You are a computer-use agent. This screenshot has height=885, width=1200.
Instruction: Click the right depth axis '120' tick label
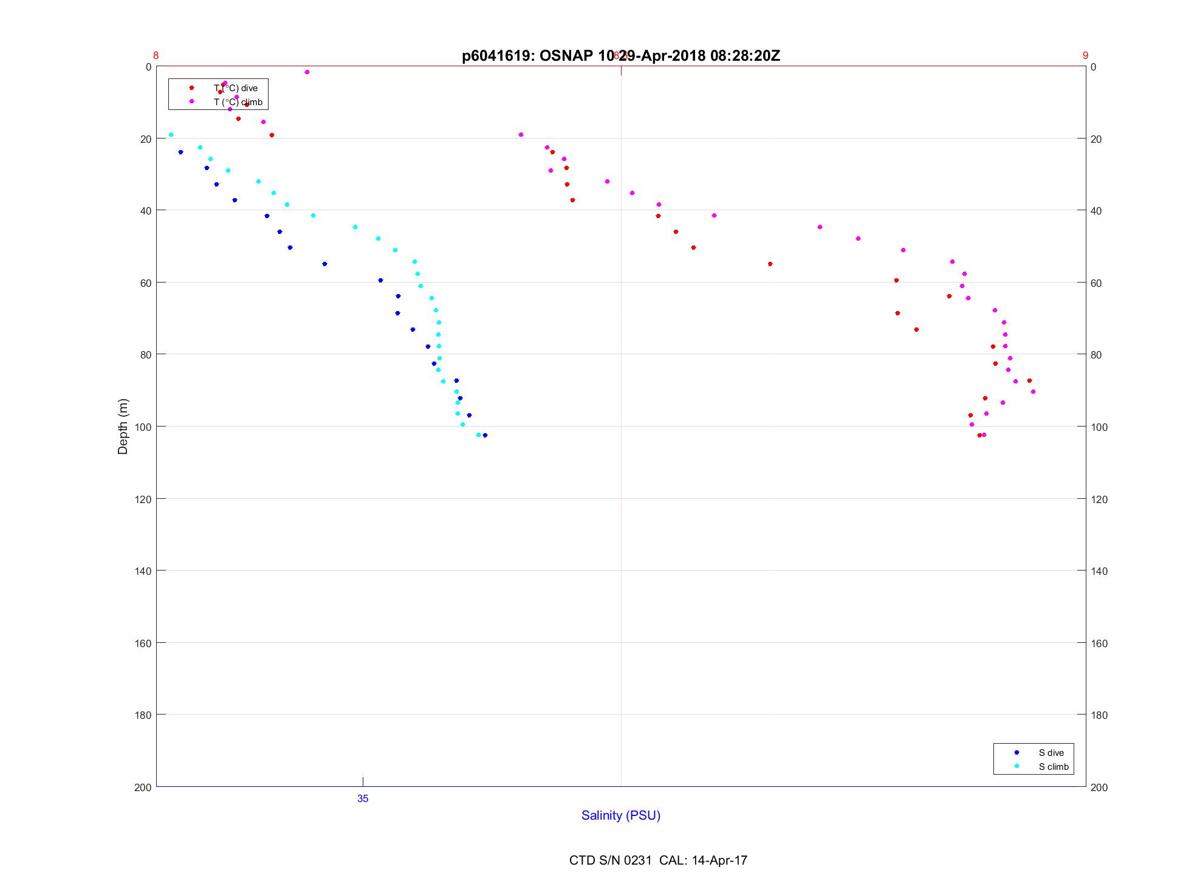1100,499
